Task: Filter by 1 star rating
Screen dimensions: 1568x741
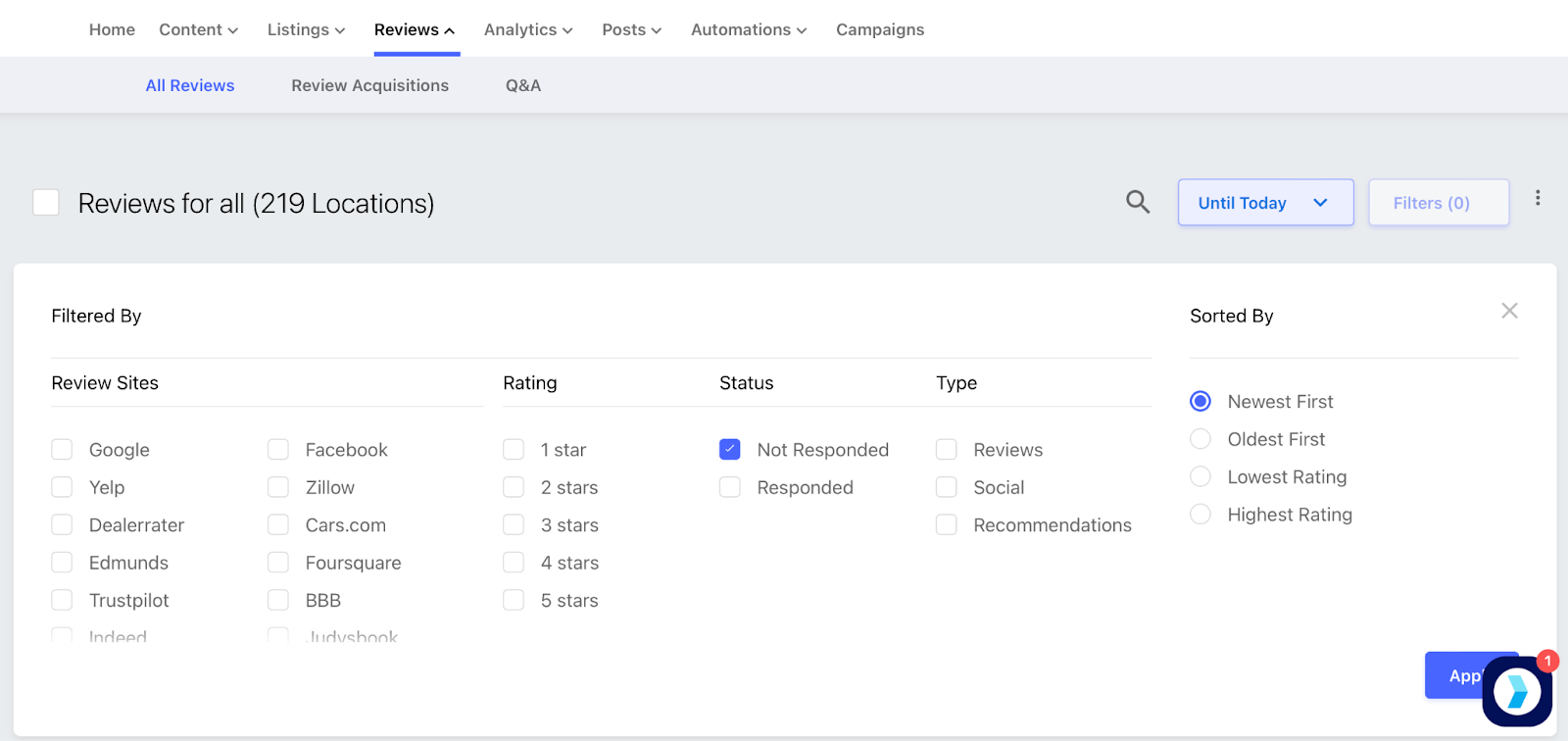Action: tap(514, 449)
